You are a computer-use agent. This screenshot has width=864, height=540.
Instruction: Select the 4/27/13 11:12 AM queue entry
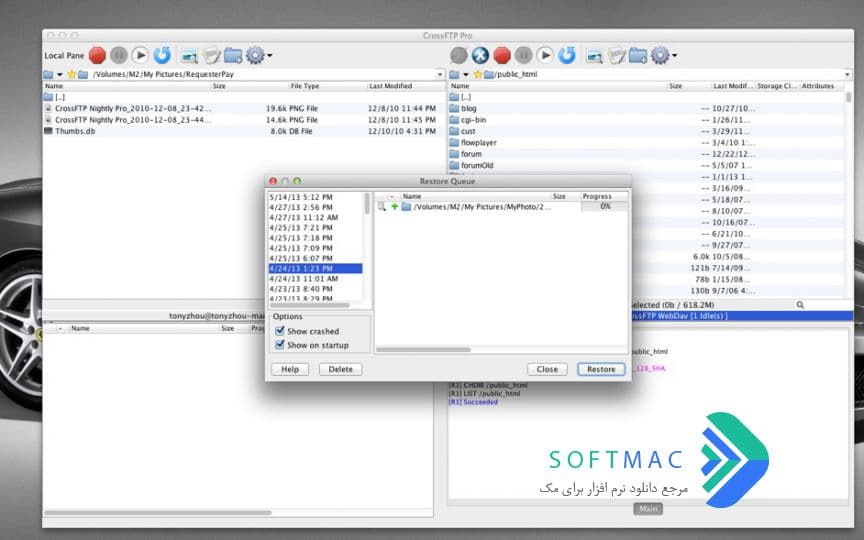coord(315,217)
